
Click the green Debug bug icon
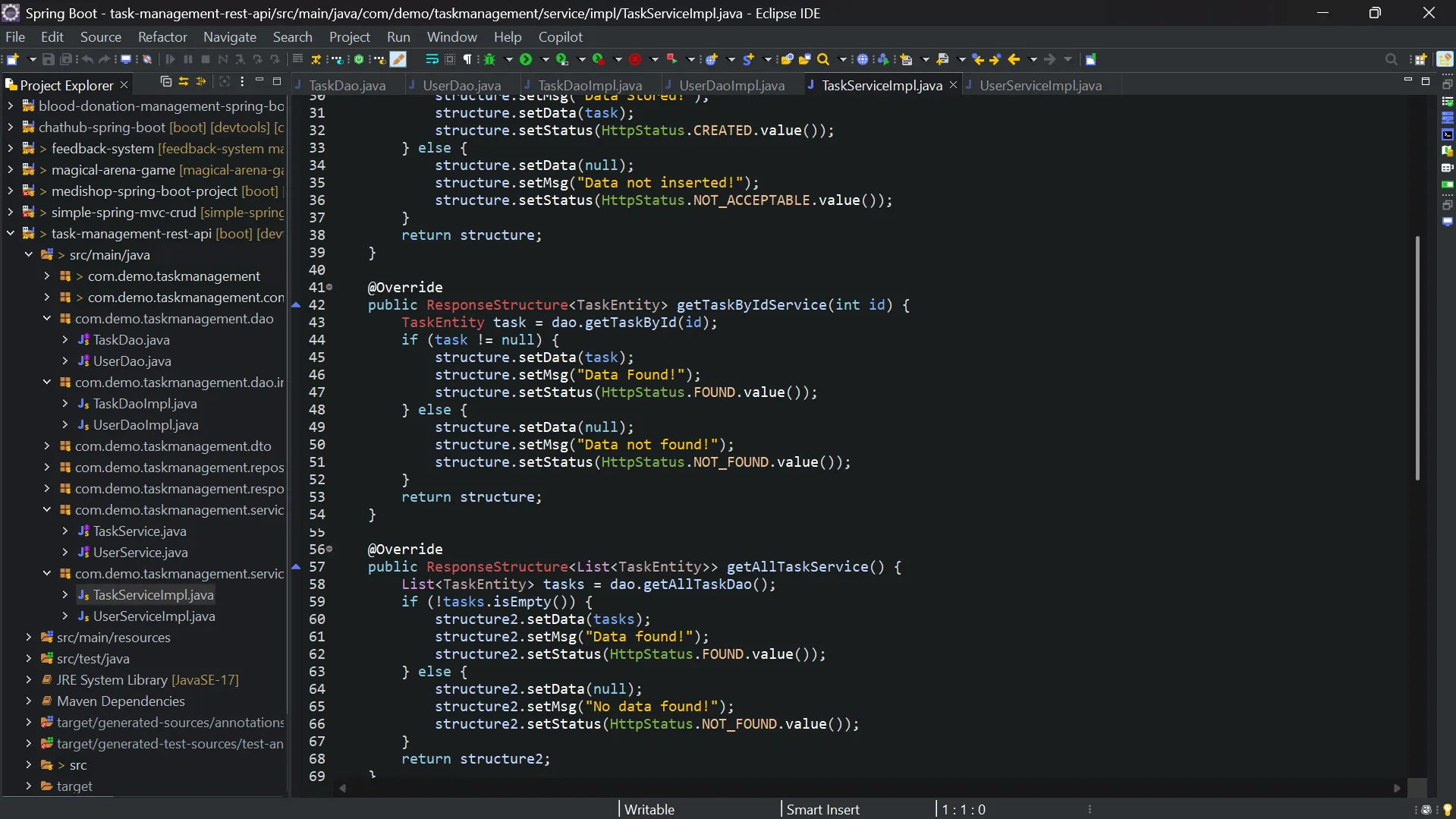pos(490,59)
